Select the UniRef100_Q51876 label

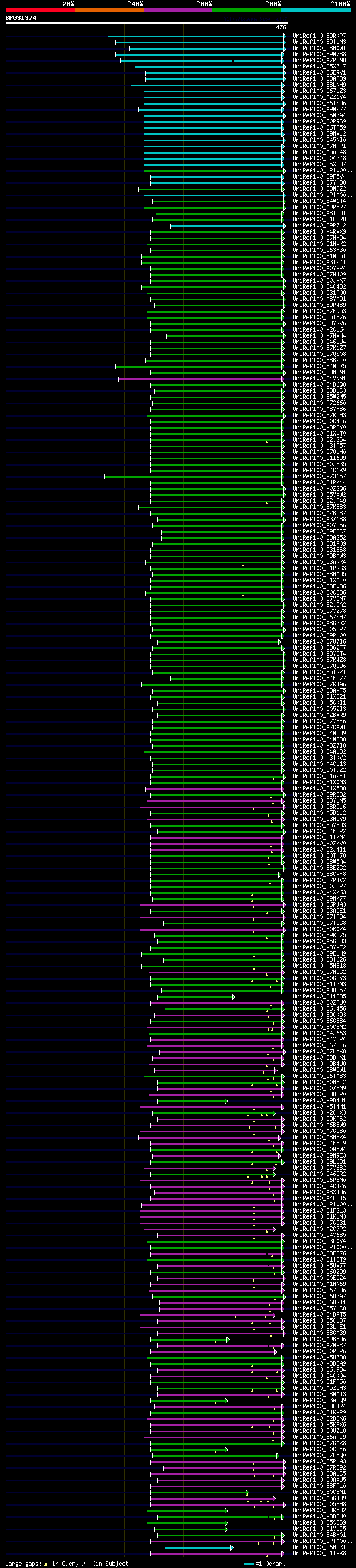pos(319,317)
